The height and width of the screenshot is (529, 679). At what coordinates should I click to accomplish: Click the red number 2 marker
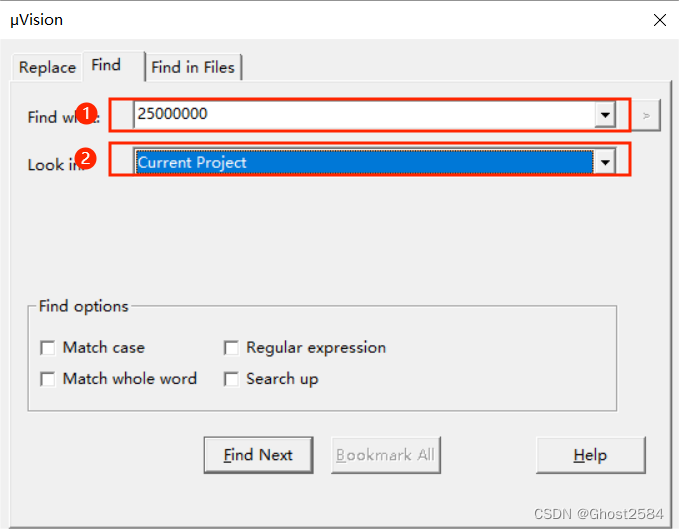tap(88, 158)
